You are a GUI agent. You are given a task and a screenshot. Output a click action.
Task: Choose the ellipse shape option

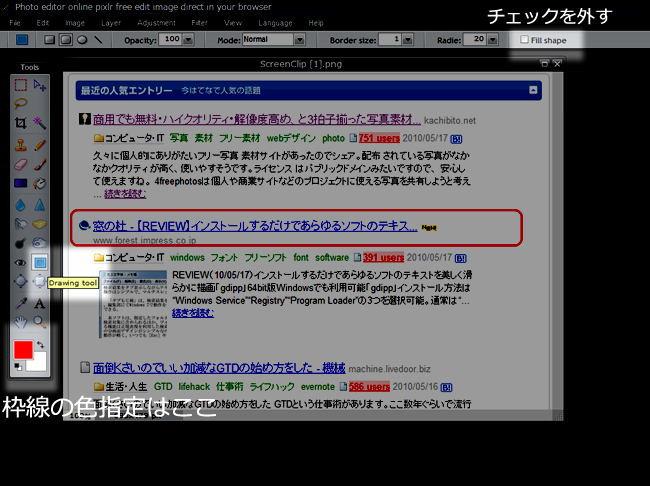(x=82, y=40)
